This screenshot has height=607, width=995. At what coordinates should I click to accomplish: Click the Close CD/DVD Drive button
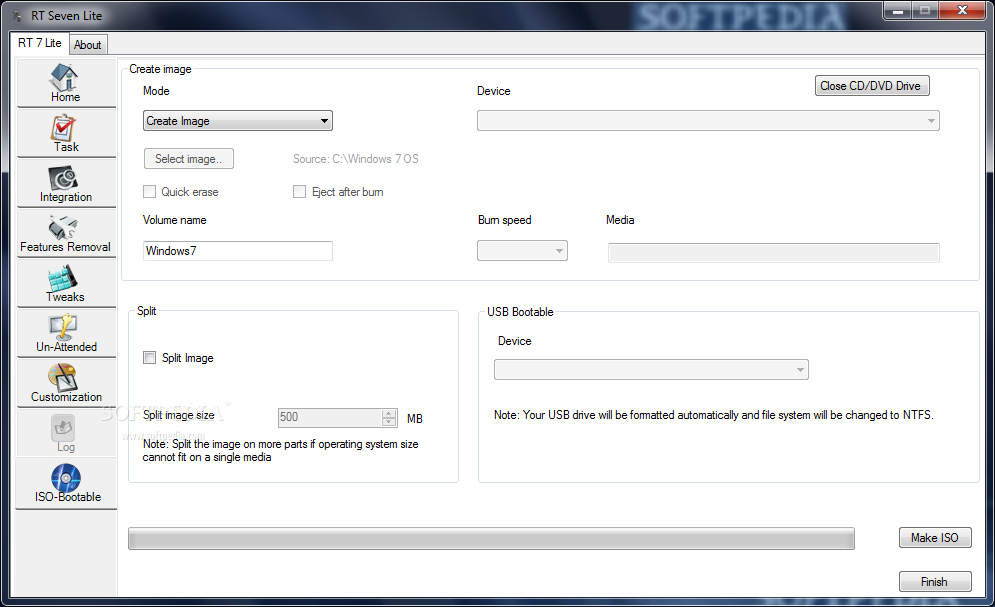tap(872, 86)
